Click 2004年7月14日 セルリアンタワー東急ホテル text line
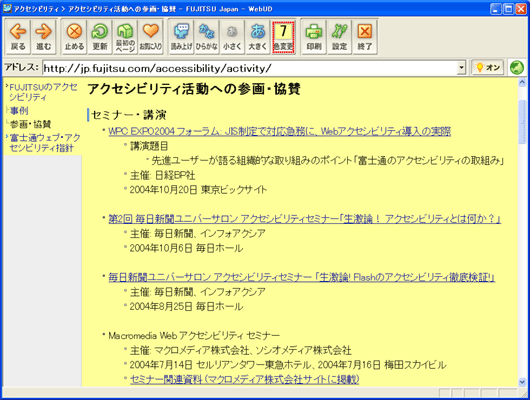The width and height of the screenshot is (530, 400). [288, 365]
